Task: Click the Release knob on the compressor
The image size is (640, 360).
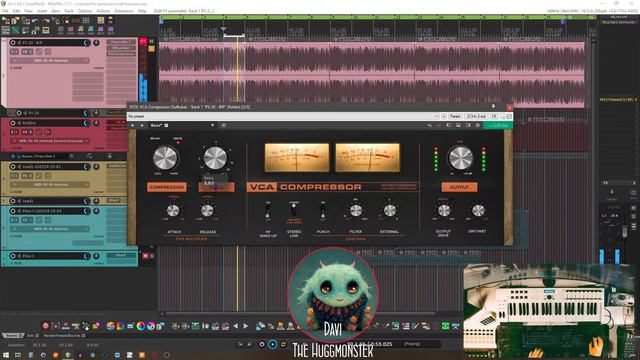Action: coord(207,211)
